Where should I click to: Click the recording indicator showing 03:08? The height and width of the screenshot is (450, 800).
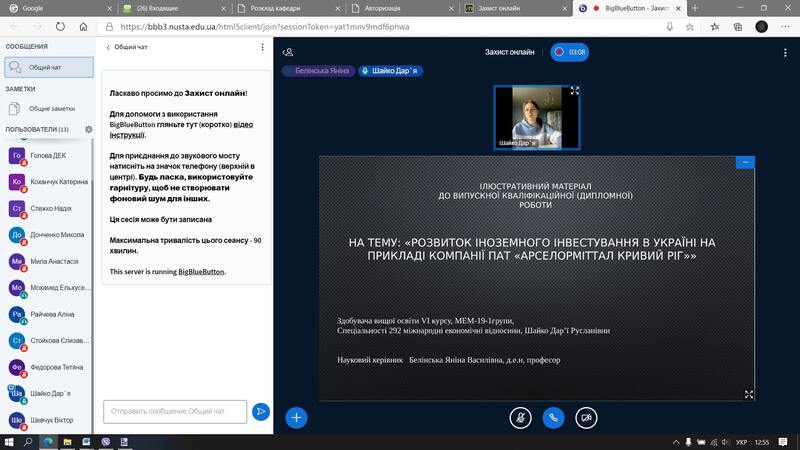569,52
